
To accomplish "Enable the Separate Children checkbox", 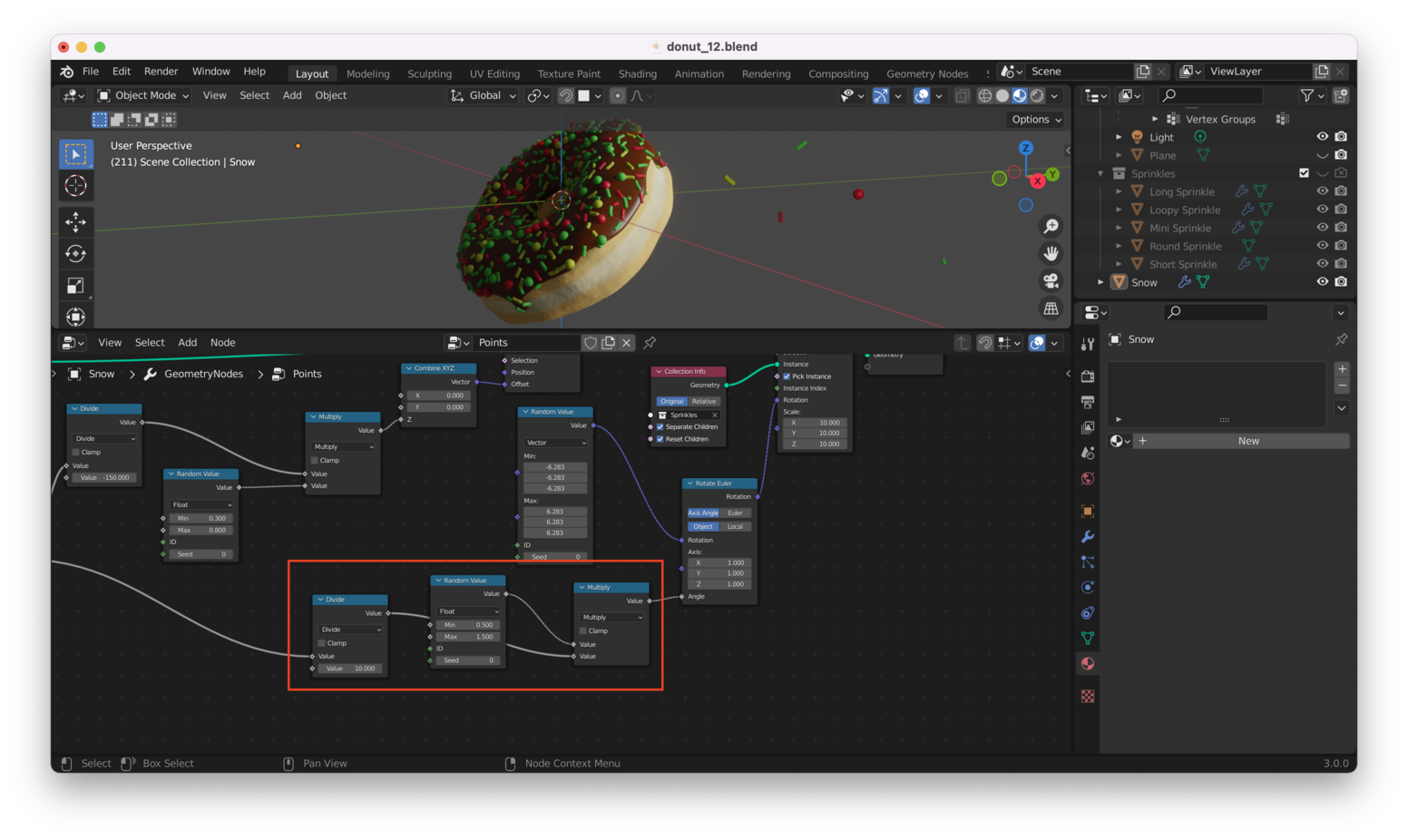I will tap(660, 427).
